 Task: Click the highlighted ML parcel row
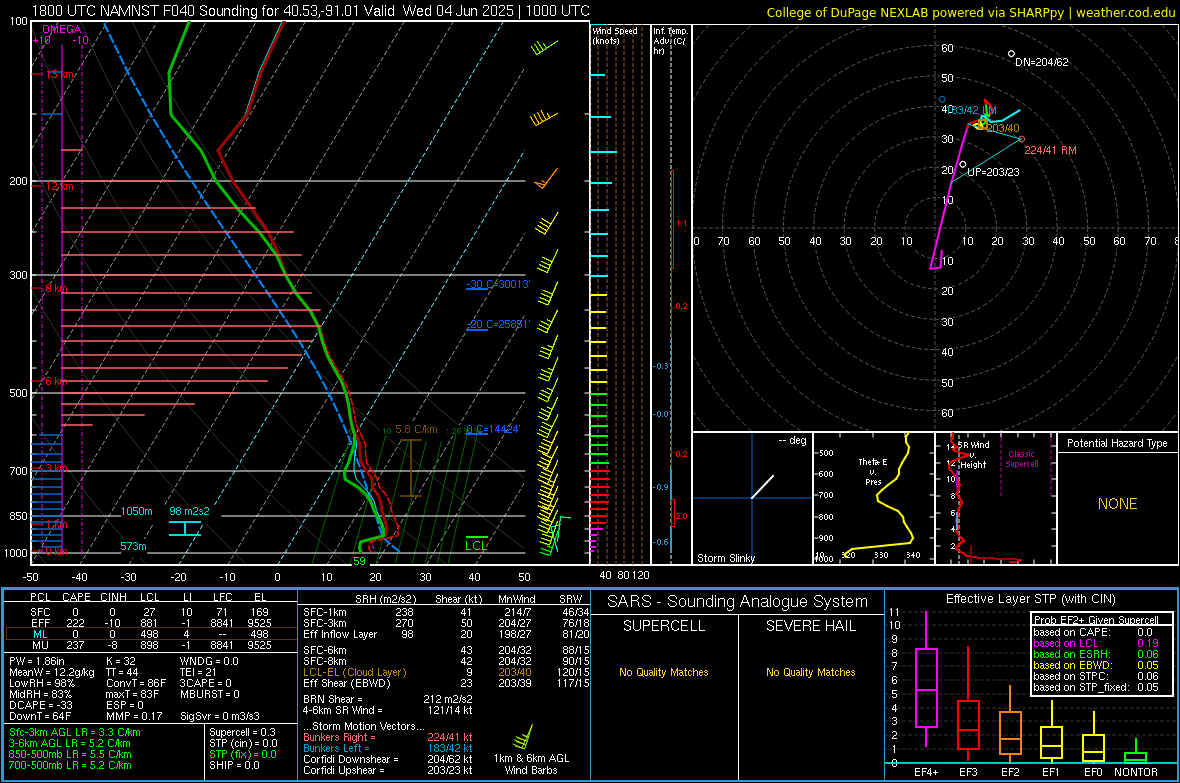click(151, 634)
